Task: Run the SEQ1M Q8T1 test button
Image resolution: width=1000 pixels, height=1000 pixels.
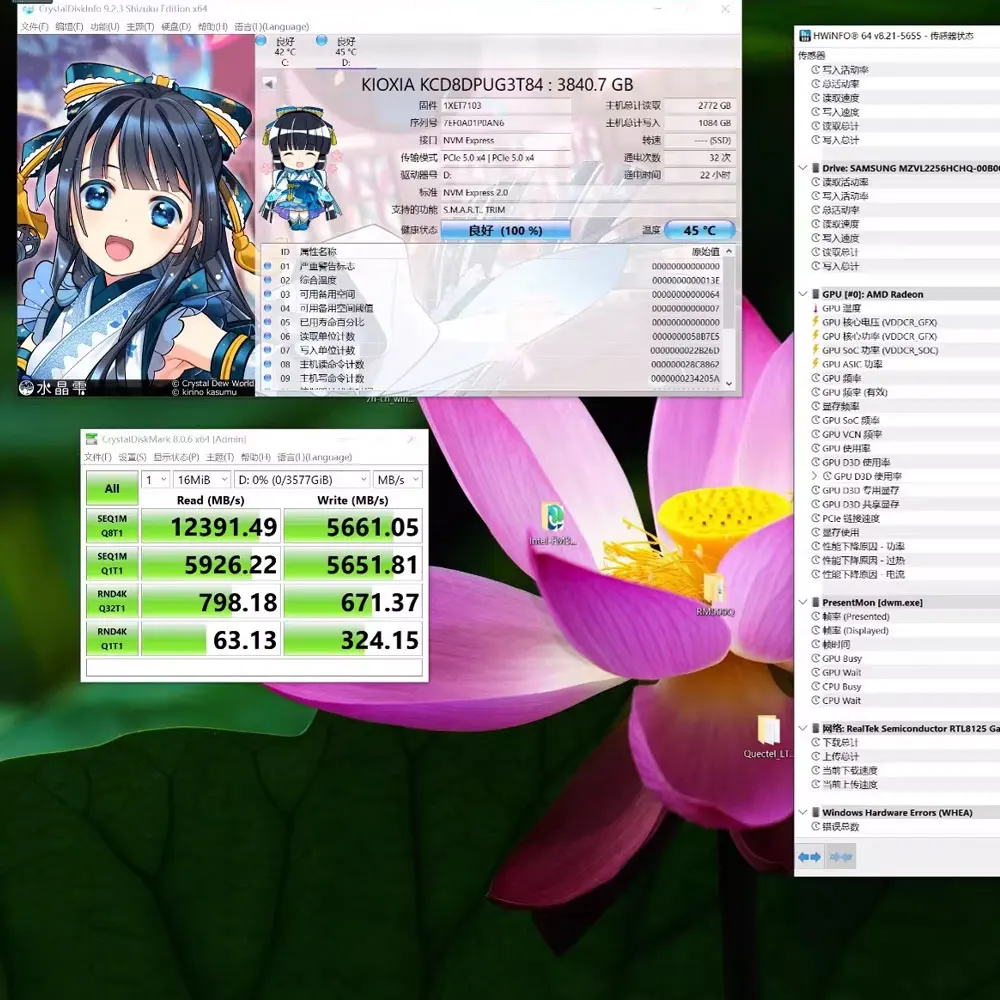Action: click(x=112, y=526)
